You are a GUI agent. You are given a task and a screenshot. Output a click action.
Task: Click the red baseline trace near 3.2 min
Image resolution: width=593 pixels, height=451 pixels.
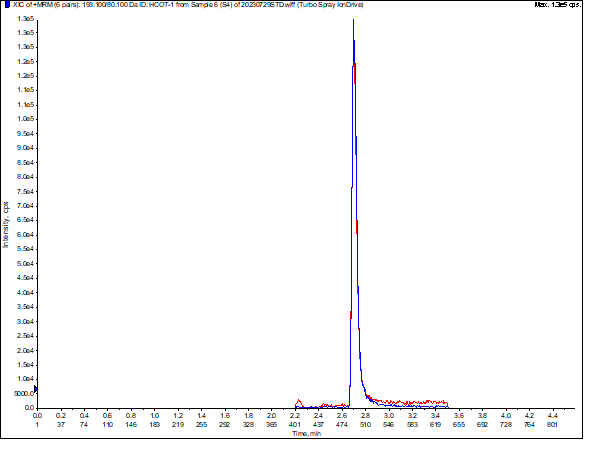pyautogui.click(x=412, y=402)
